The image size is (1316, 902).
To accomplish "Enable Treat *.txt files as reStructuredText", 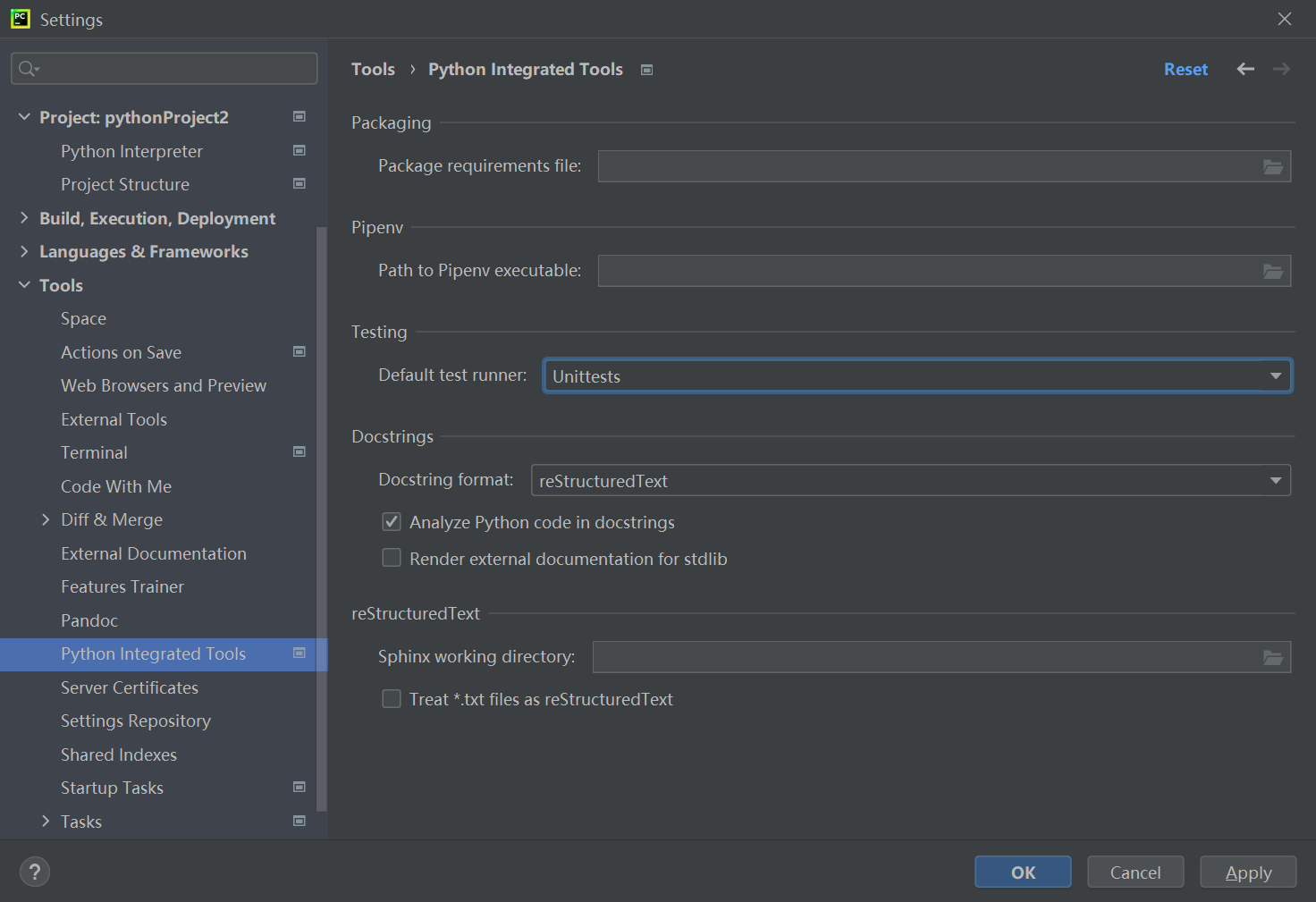I will pos(392,698).
